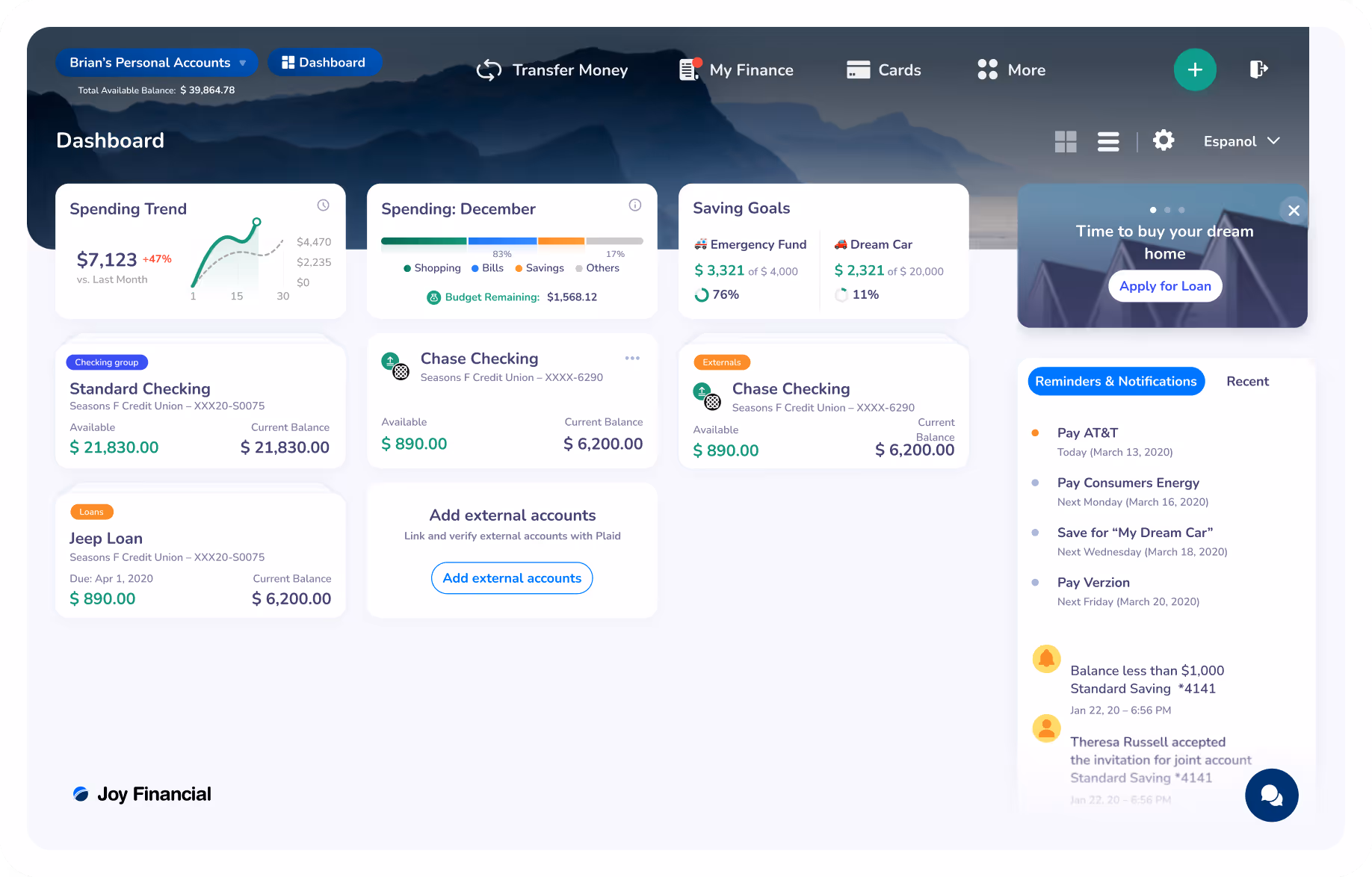
Task: Switch dashboard to grid layout view
Action: click(1066, 140)
